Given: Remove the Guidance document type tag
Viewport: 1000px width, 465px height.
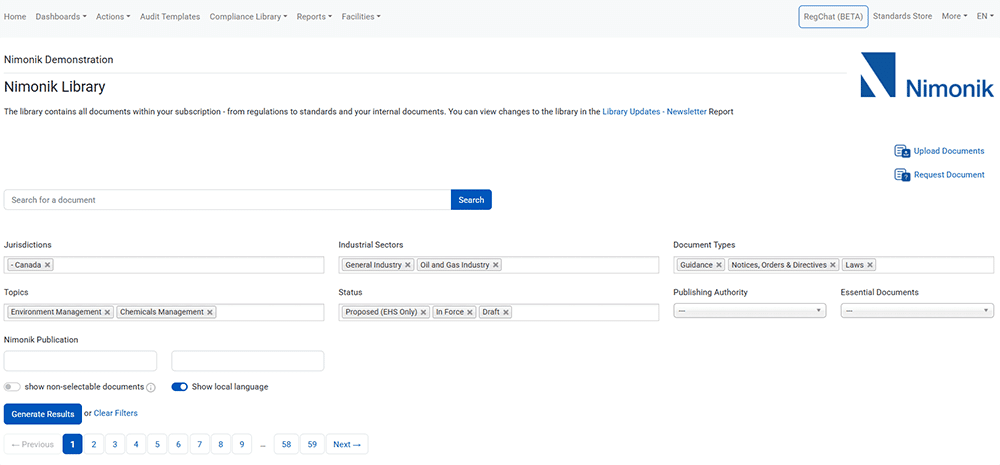Looking at the screenshot, I should 719,265.
